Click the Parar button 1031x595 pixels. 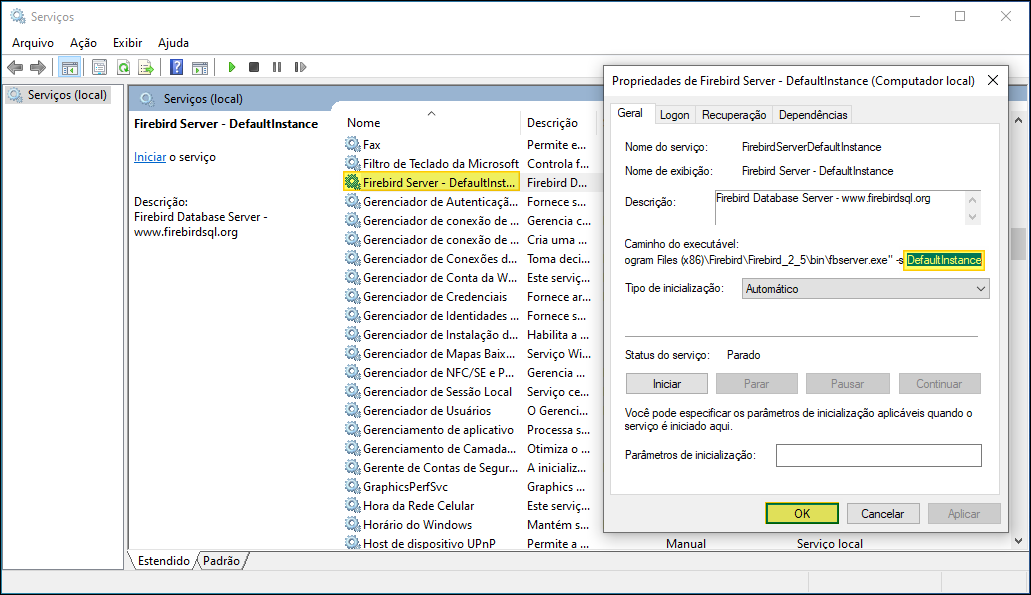756,384
